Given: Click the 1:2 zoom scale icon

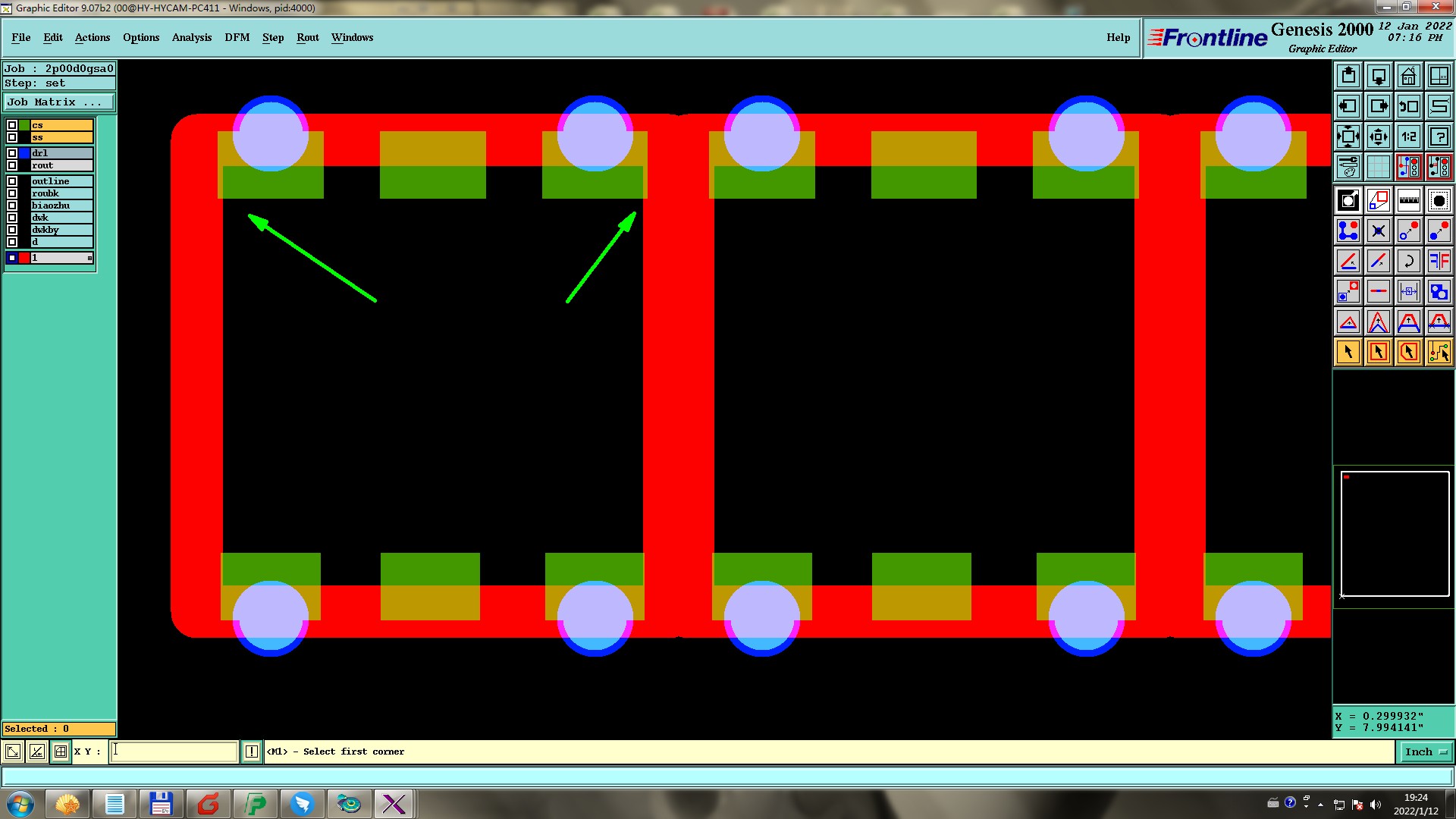Looking at the screenshot, I should [x=1408, y=136].
